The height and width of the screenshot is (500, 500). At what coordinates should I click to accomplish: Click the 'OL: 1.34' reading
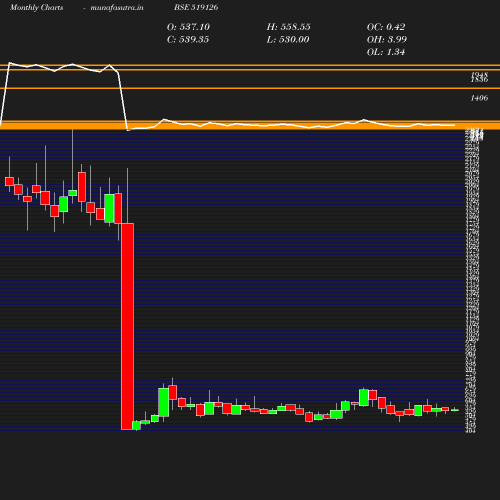(x=386, y=52)
